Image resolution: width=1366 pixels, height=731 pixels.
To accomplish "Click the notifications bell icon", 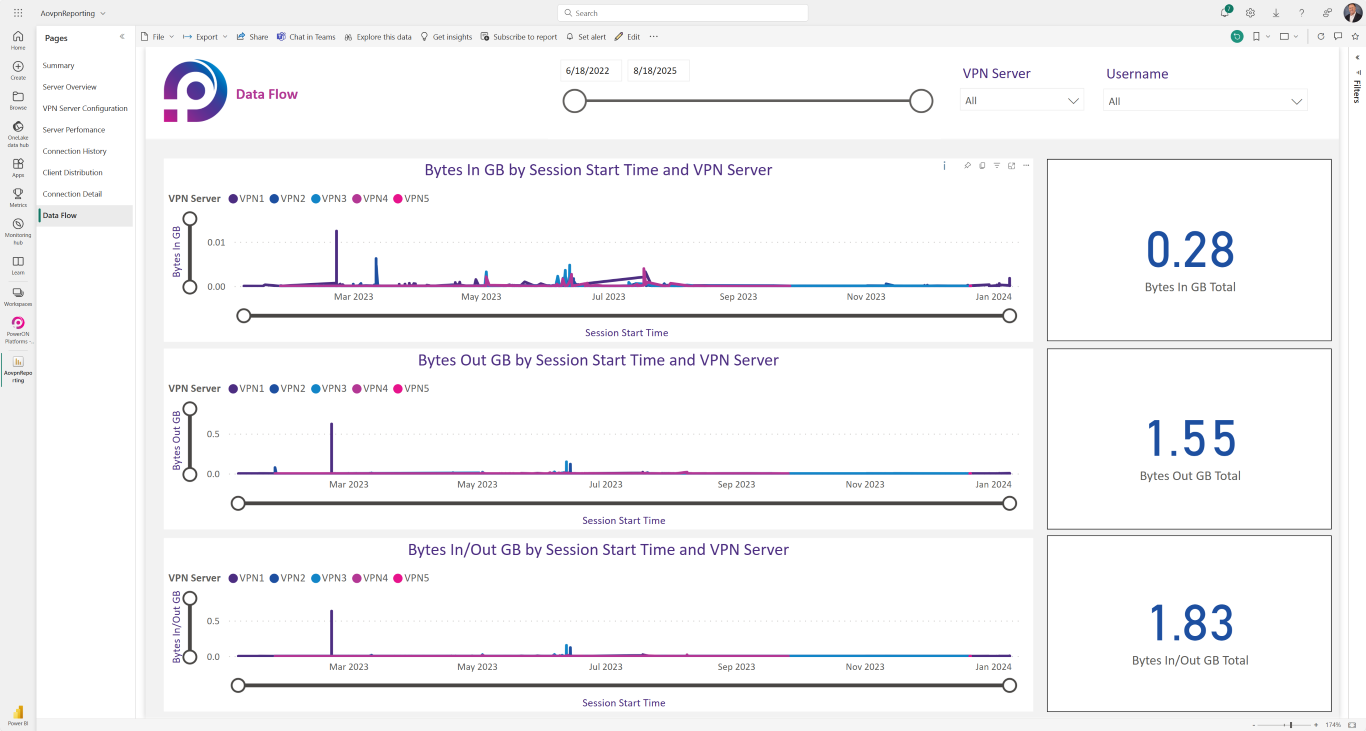I will click(x=1225, y=13).
